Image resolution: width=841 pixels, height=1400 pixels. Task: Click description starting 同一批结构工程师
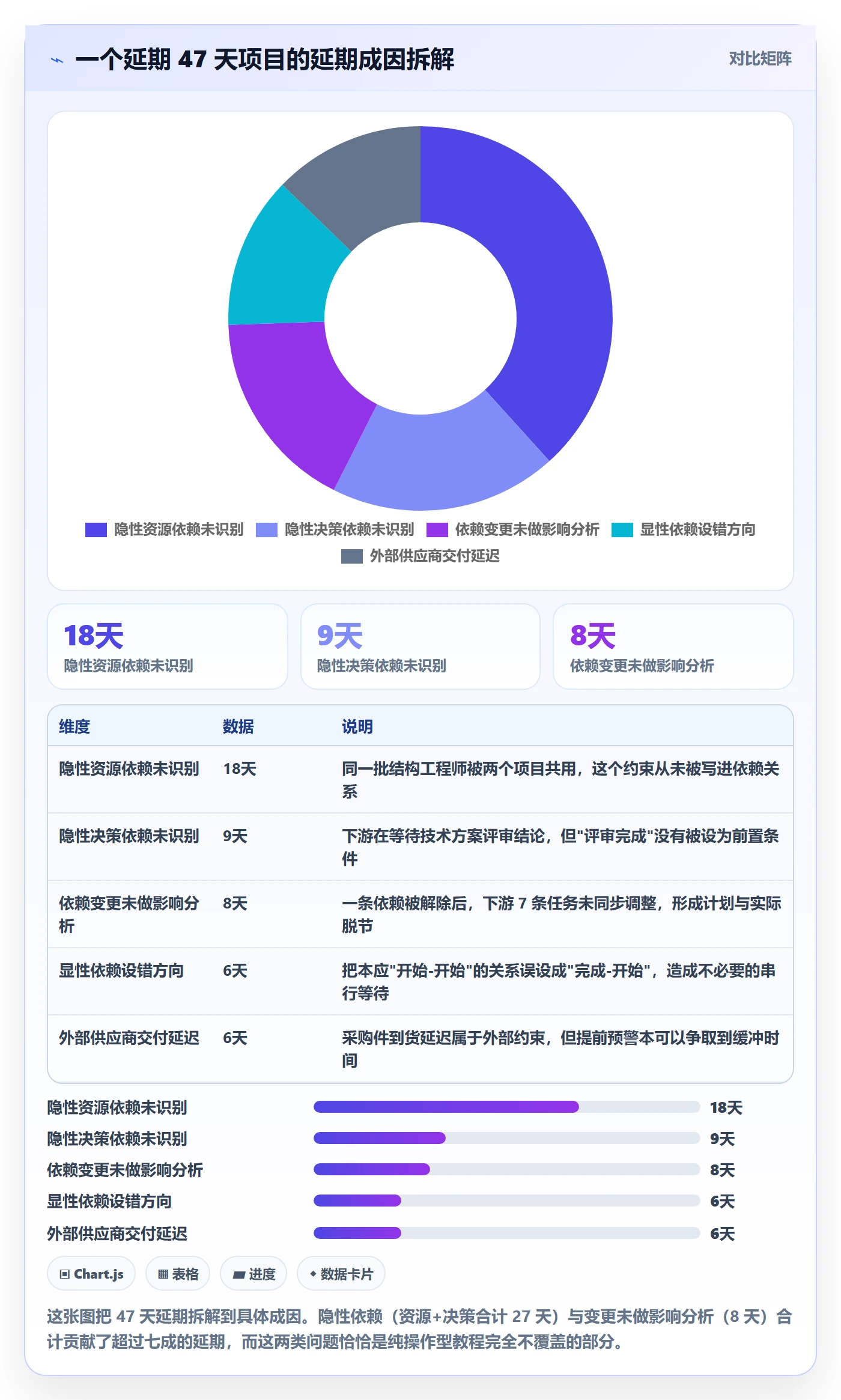click(561, 780)
